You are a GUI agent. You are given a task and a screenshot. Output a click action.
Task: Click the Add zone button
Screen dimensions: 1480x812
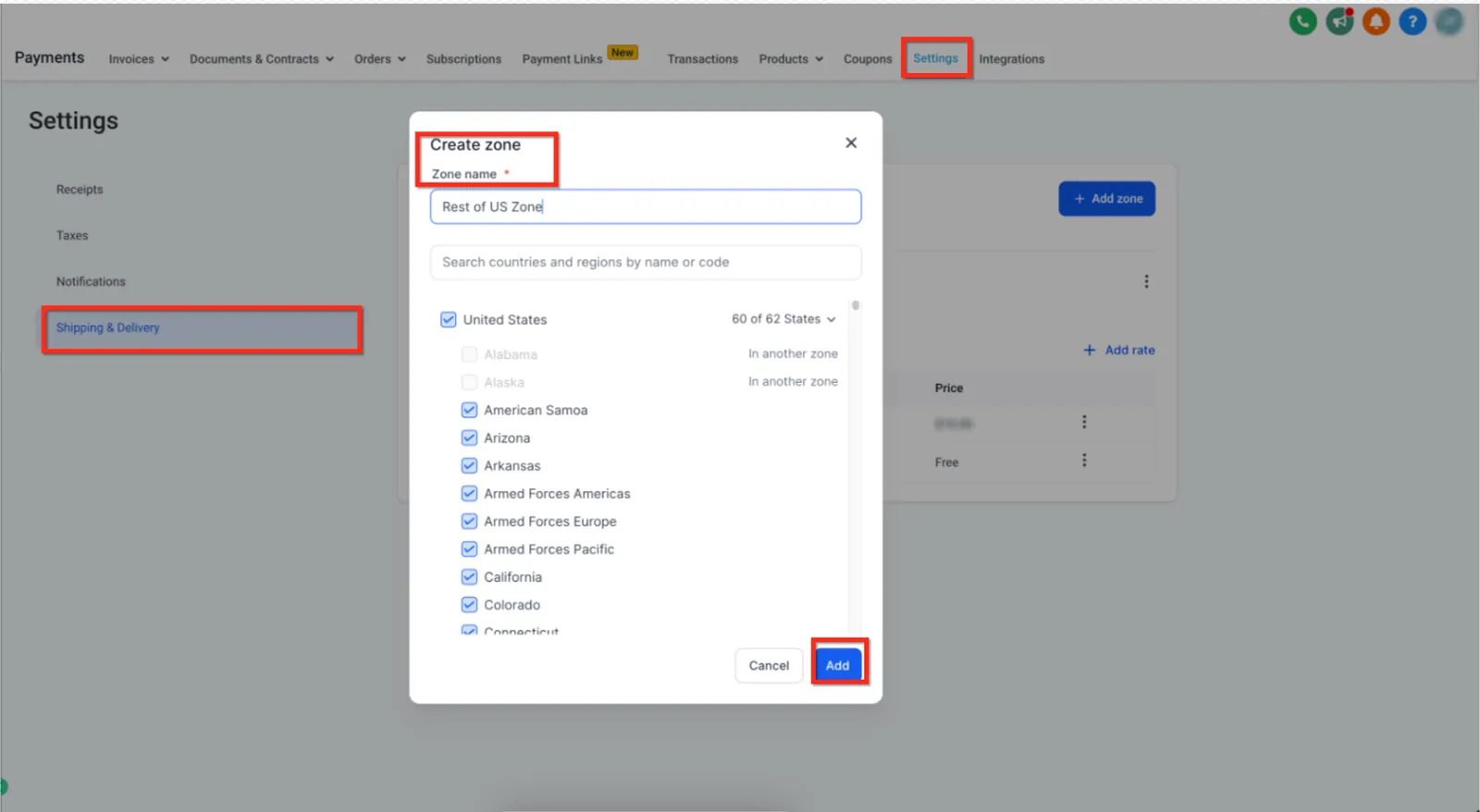(1106, 199)
